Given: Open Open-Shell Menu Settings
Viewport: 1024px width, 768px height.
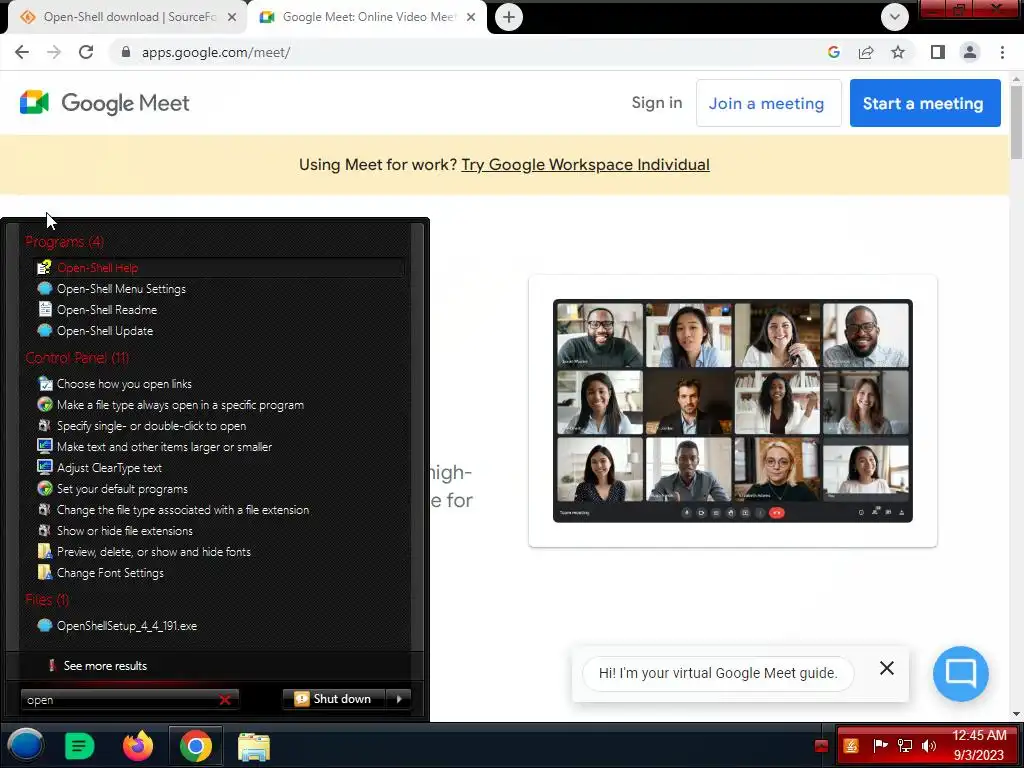Looking at the screenshot, I should coord(121,289).
